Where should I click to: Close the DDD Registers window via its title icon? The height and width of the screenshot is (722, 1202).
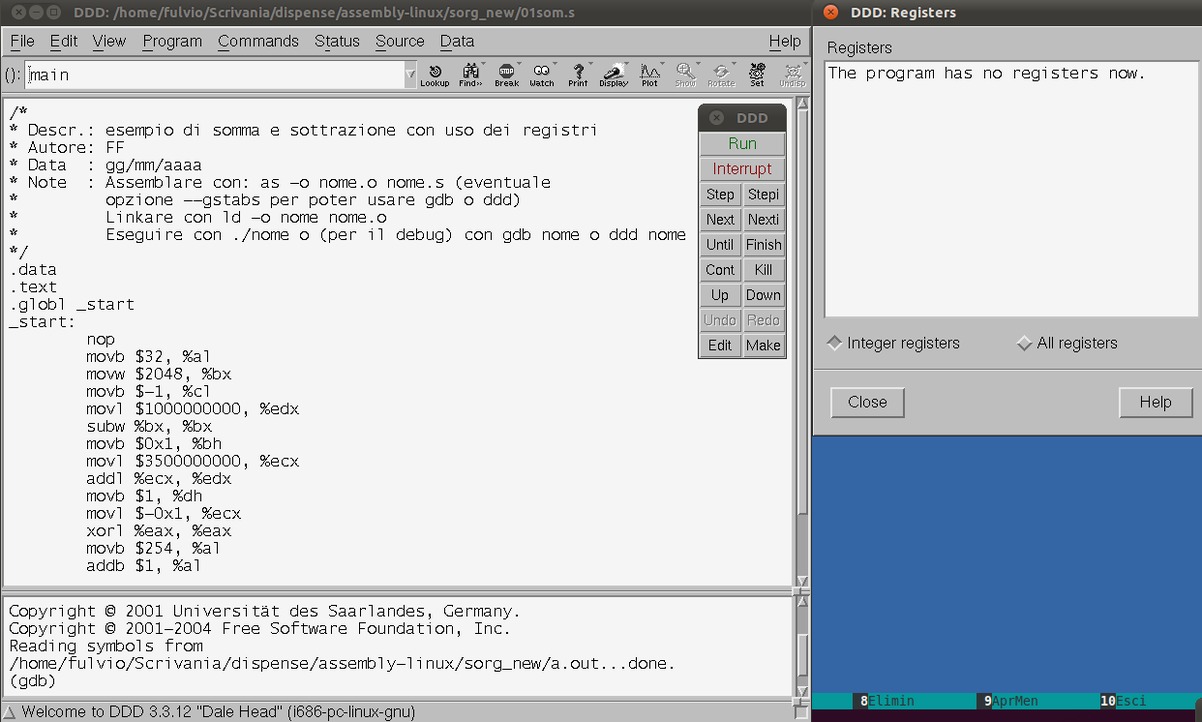point(830,13)
